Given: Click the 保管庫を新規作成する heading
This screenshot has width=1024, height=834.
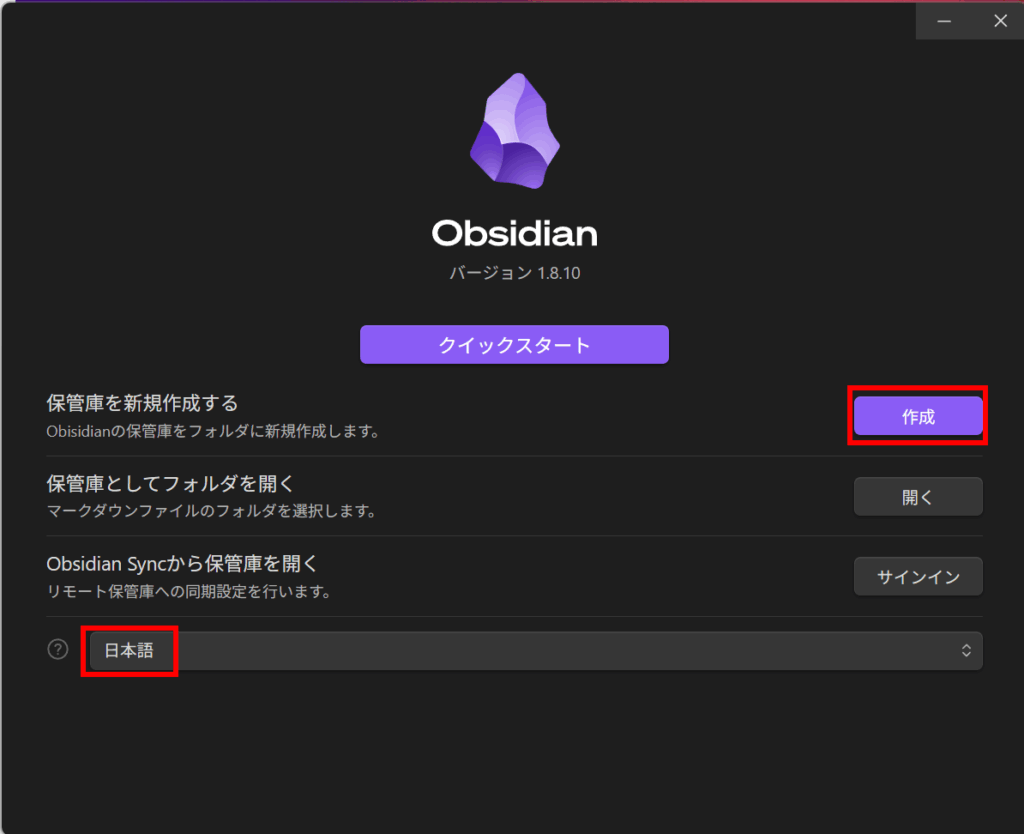Looking at the screenshot, I should (x=142, y=403).
